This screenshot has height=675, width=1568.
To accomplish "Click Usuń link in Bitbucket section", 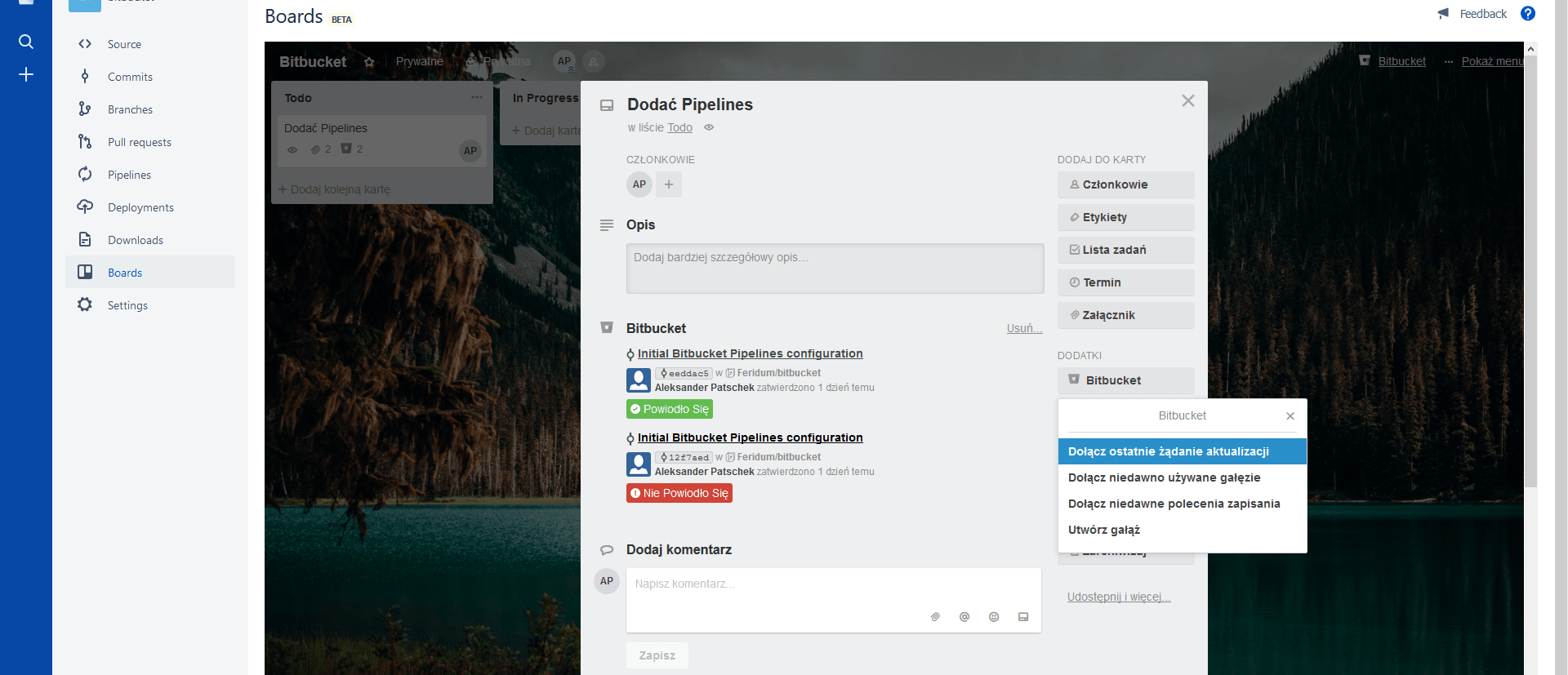I will [1024, 328].
